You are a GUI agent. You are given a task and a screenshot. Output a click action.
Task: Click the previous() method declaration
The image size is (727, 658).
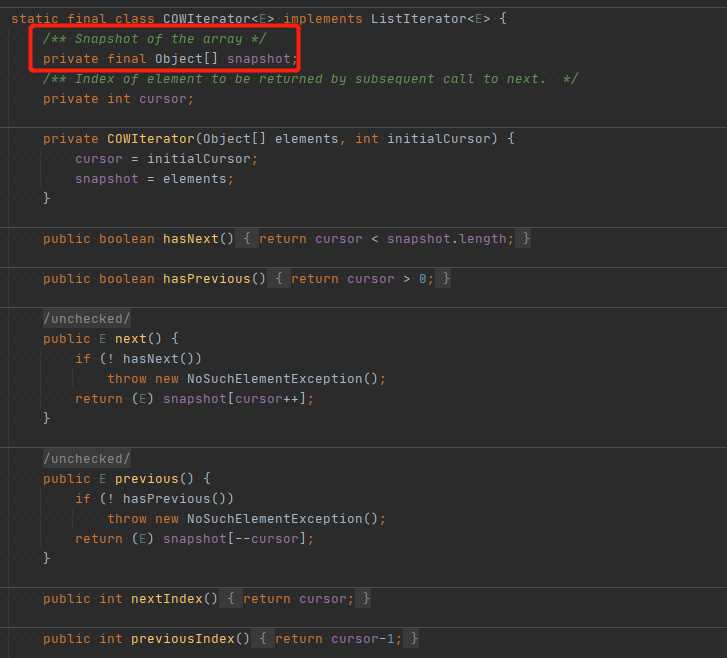point(127,479)
